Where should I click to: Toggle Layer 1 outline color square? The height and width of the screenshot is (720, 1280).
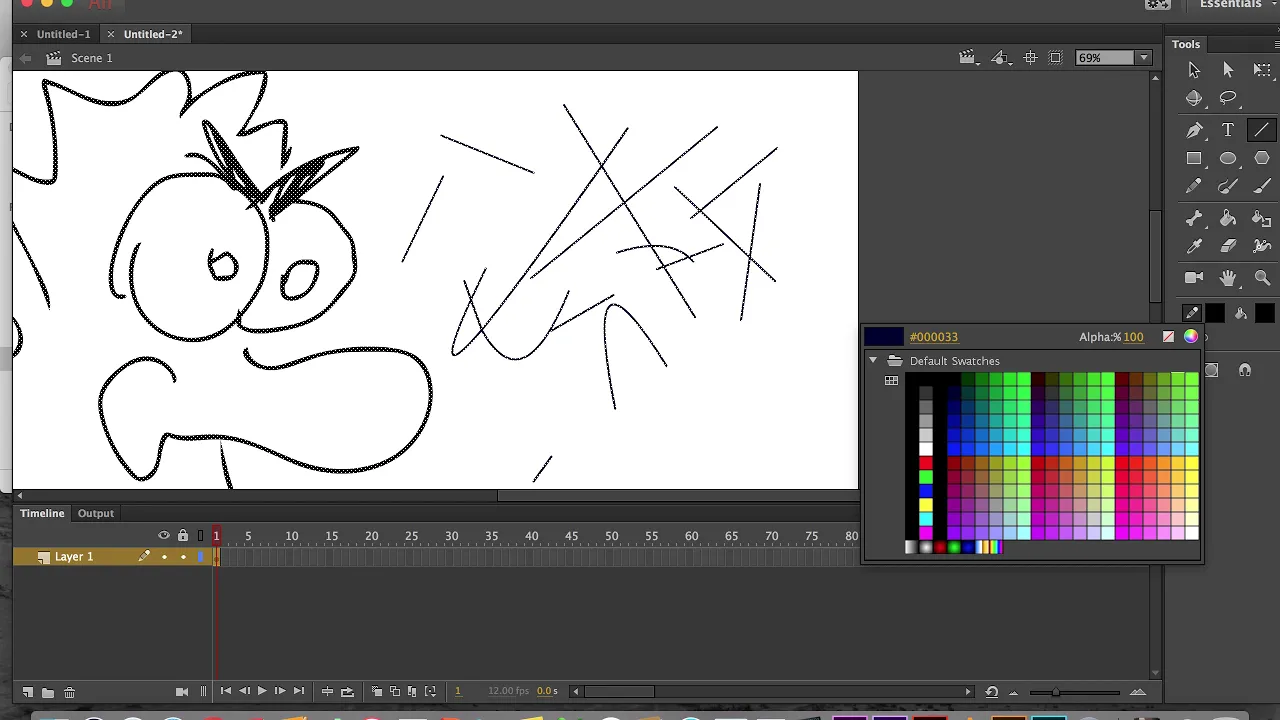tap(201, 557)
